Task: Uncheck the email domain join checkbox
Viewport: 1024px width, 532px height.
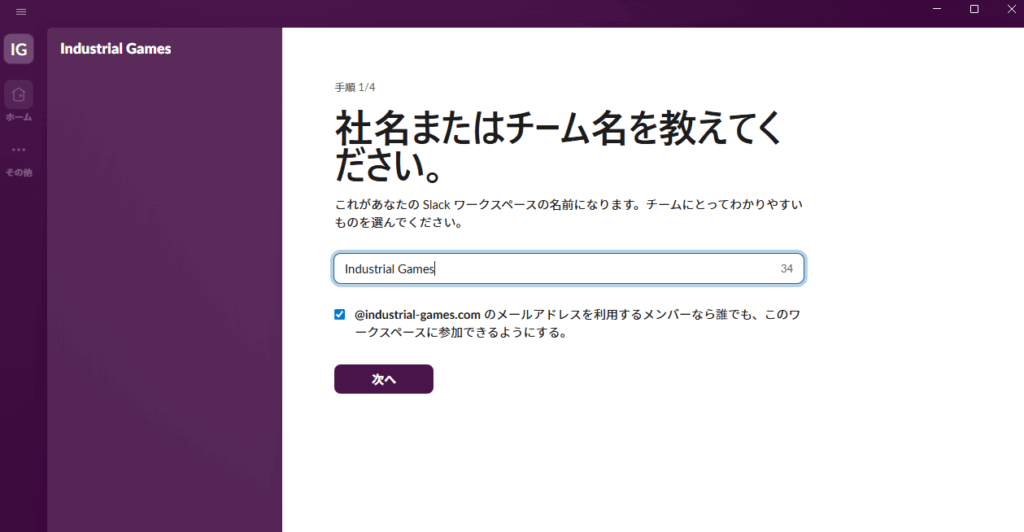Action: 340,314
